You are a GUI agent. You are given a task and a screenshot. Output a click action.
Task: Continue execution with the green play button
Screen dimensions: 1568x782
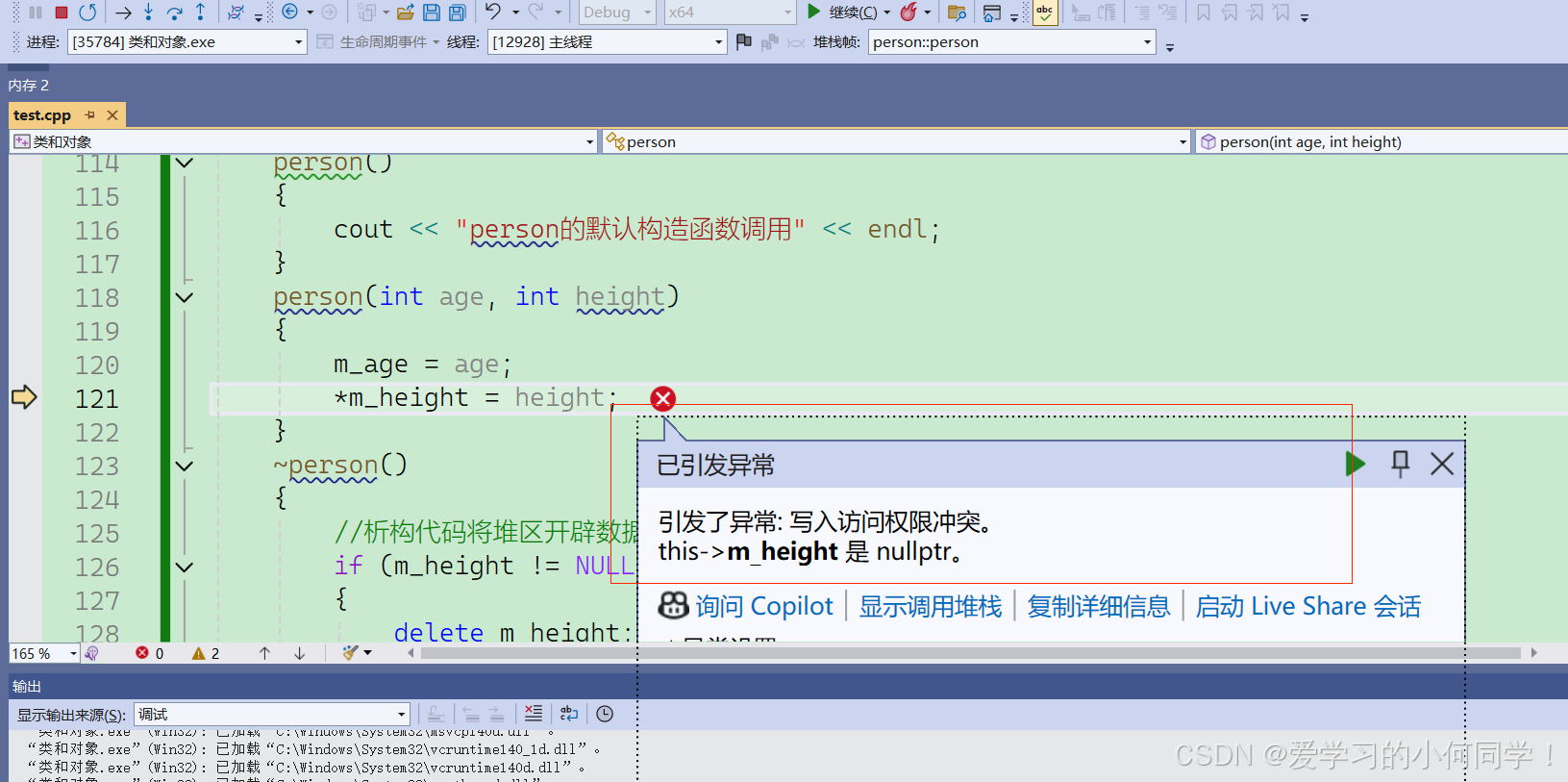pos(813,12)
